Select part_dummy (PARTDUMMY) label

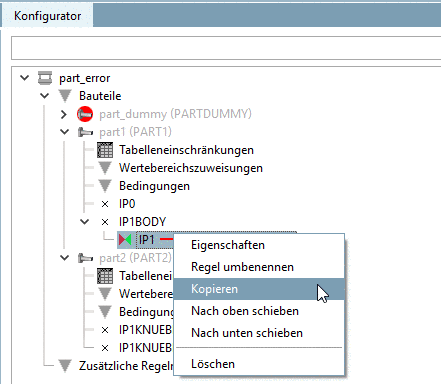[175, 114]
